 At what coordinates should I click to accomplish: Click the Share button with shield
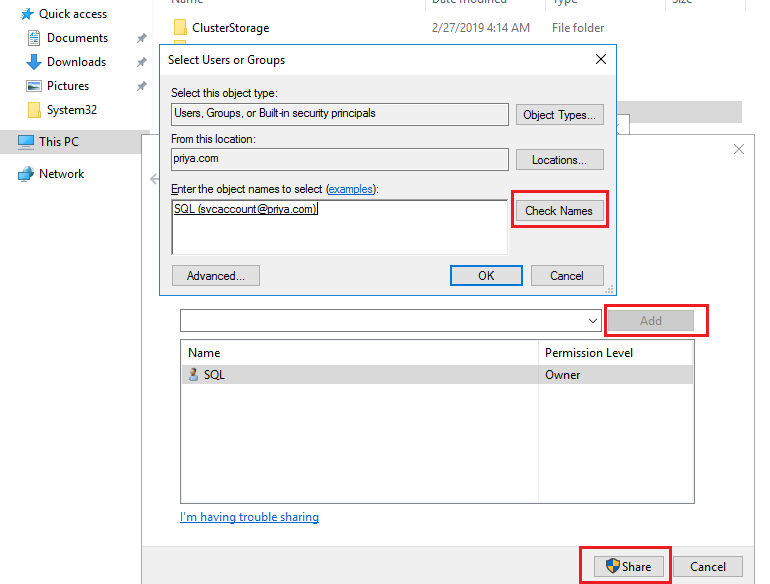tap(629, 566)
